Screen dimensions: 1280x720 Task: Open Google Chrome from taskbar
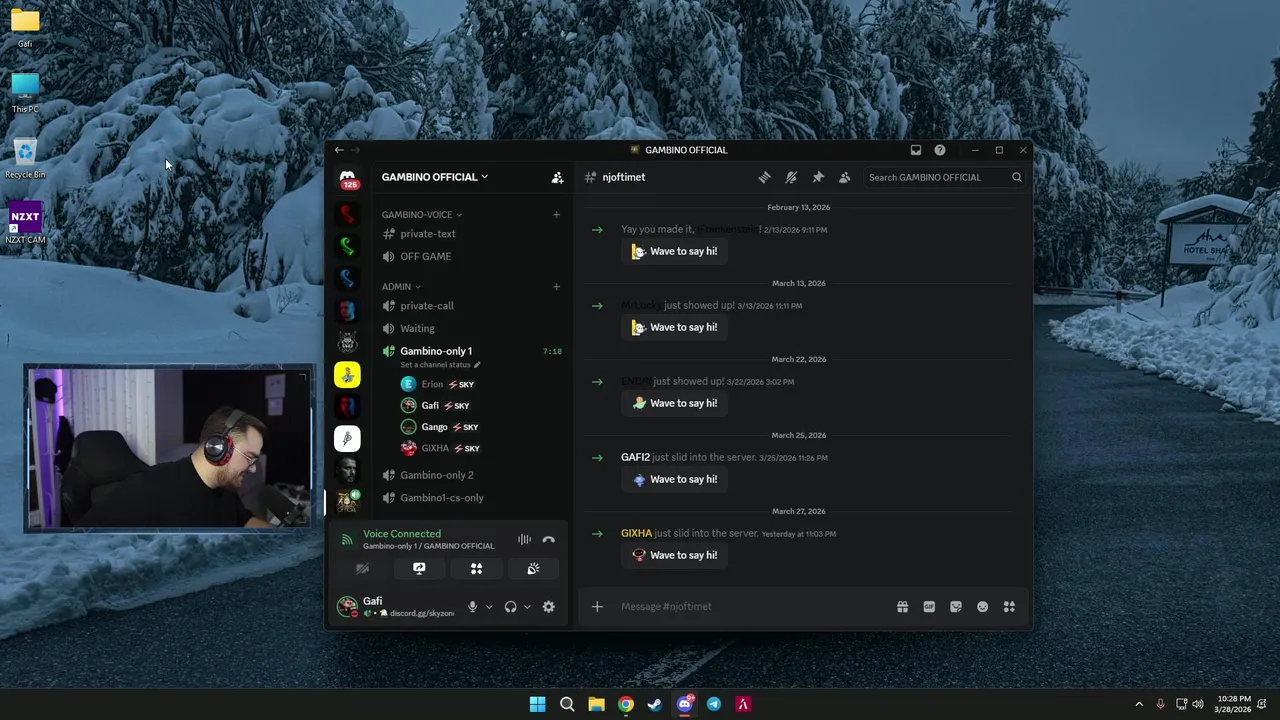[x=626, y=704]
